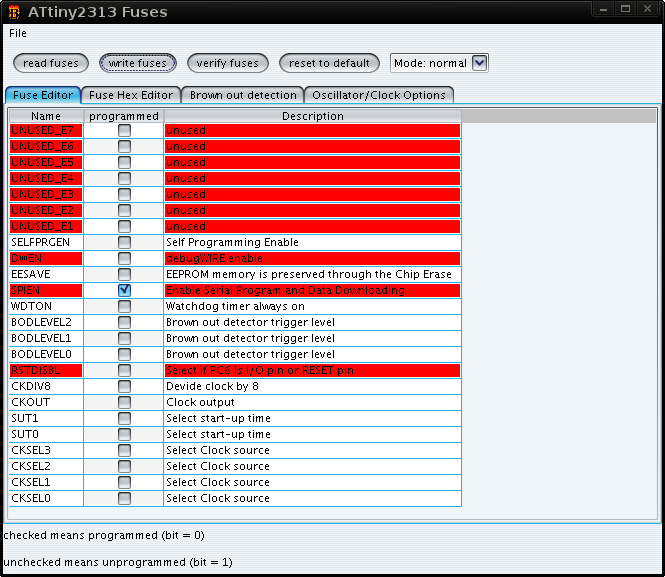Check the WDTON programmed checkbox

124,306
